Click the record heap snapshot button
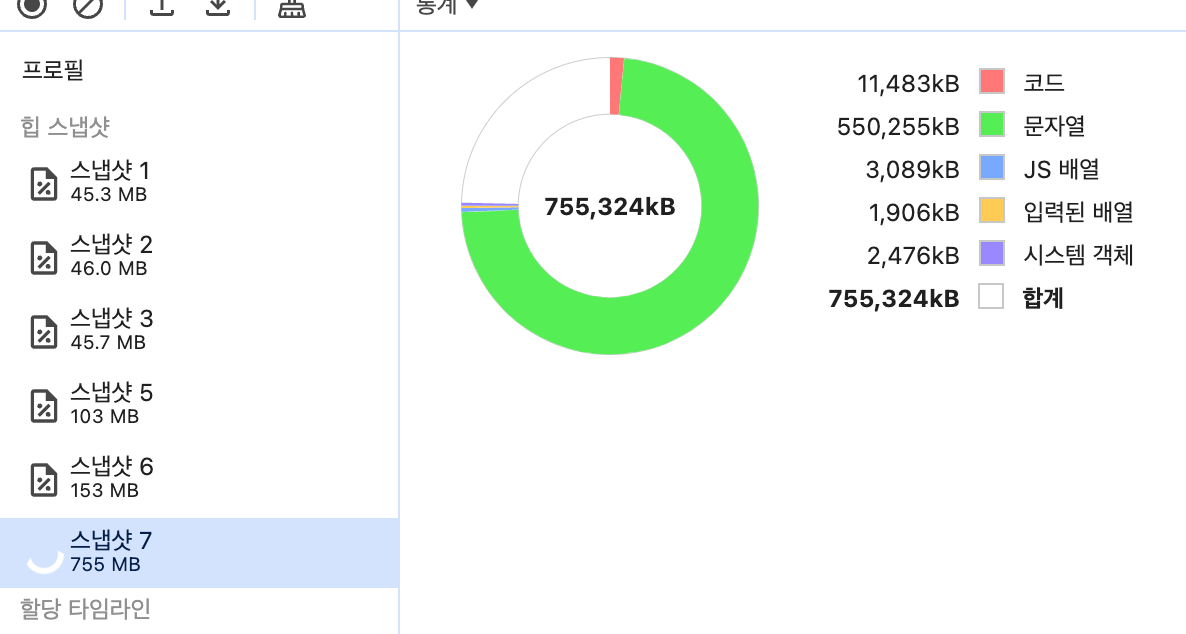Viewport: 1186px width, 634px height. tap(32, 6)
